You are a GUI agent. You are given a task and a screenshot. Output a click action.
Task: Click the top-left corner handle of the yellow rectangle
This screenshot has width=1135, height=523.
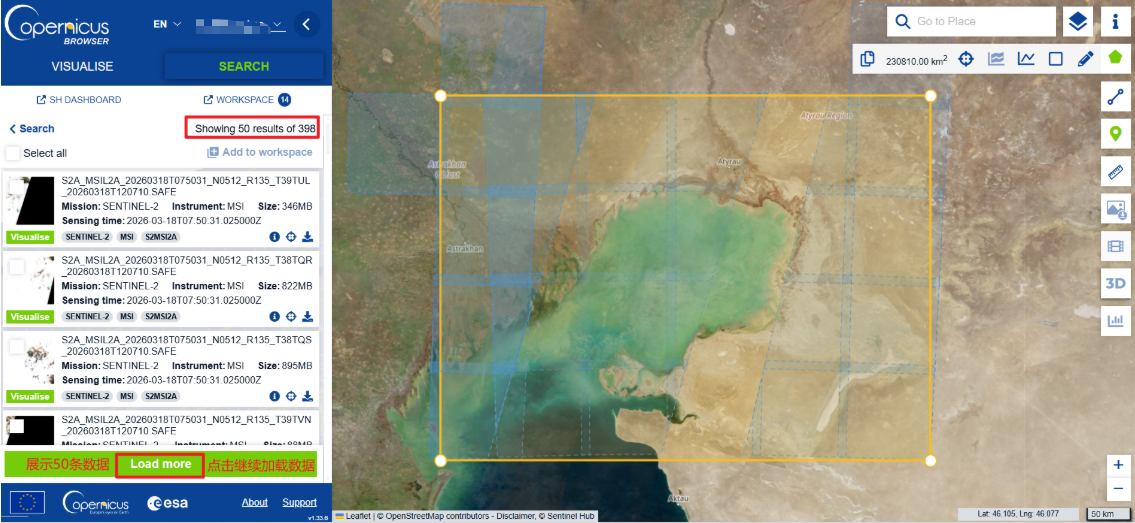click(440, 95)
